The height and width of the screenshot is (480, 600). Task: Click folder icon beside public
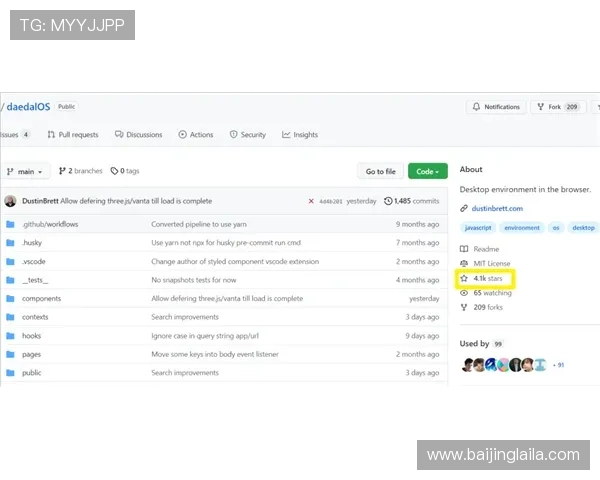coord(10,373)
